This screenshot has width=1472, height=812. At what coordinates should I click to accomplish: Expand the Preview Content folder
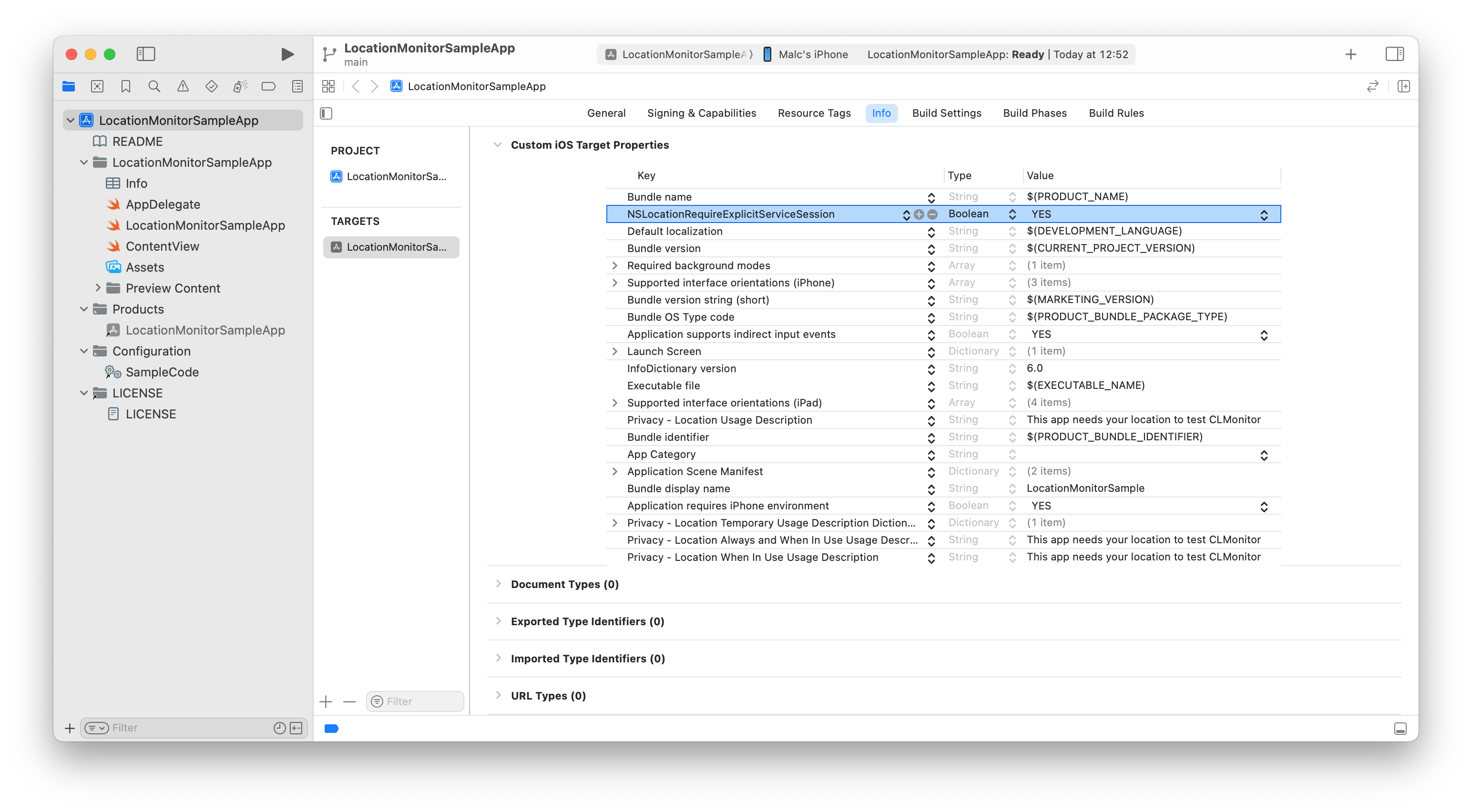(98, 288)
